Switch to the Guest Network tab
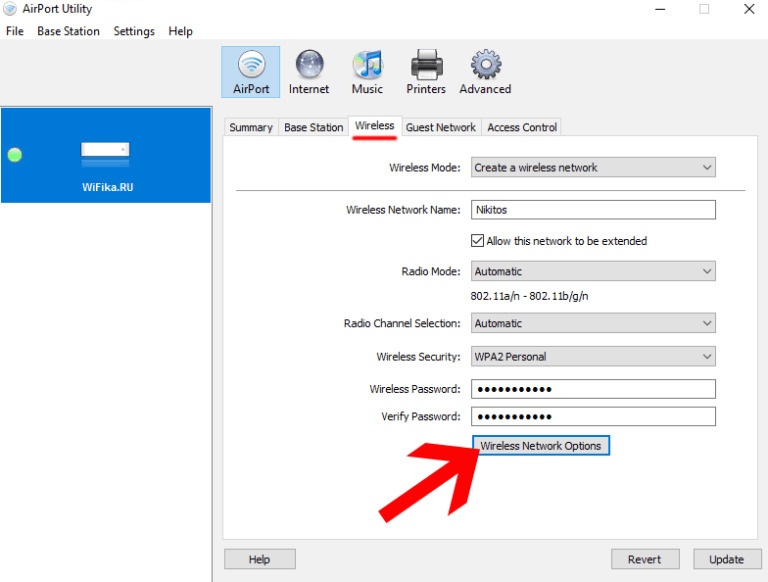The height and width of the screenshot is (582, 768). (x=441, y=127)
